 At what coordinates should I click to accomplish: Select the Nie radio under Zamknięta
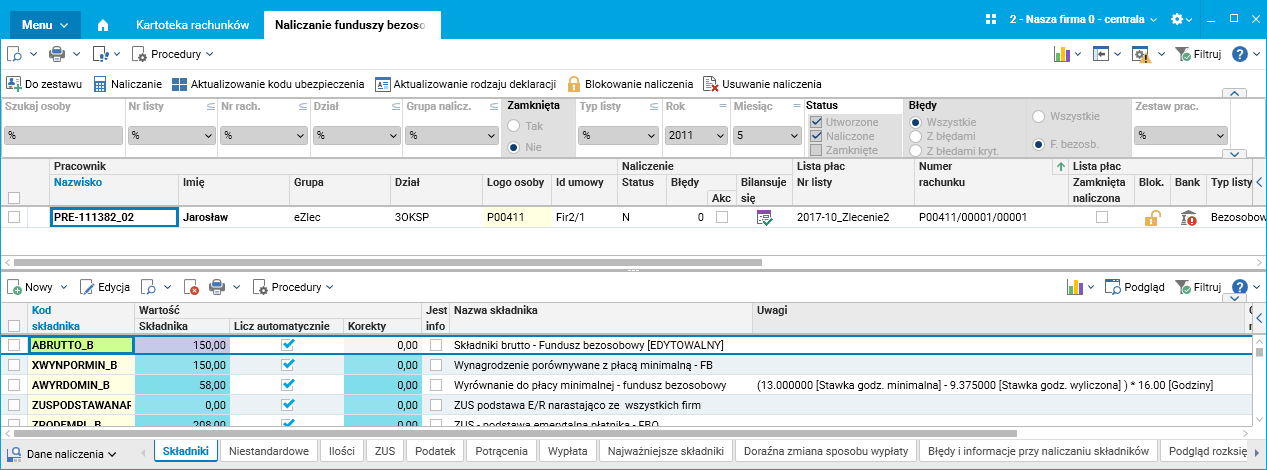click(514, 147)
